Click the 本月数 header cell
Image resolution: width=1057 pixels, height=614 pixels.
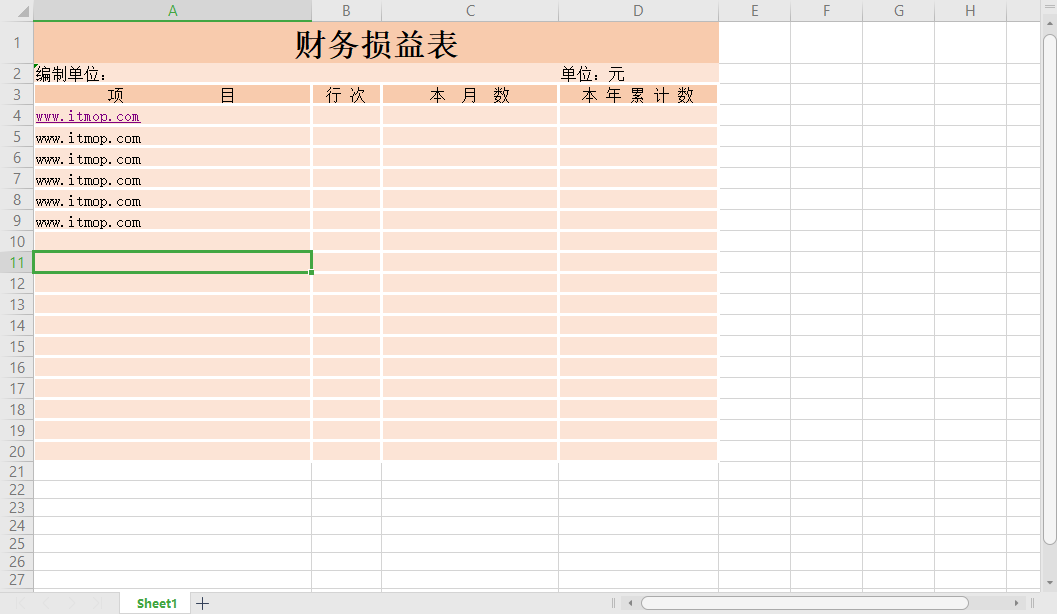(469, 94)
